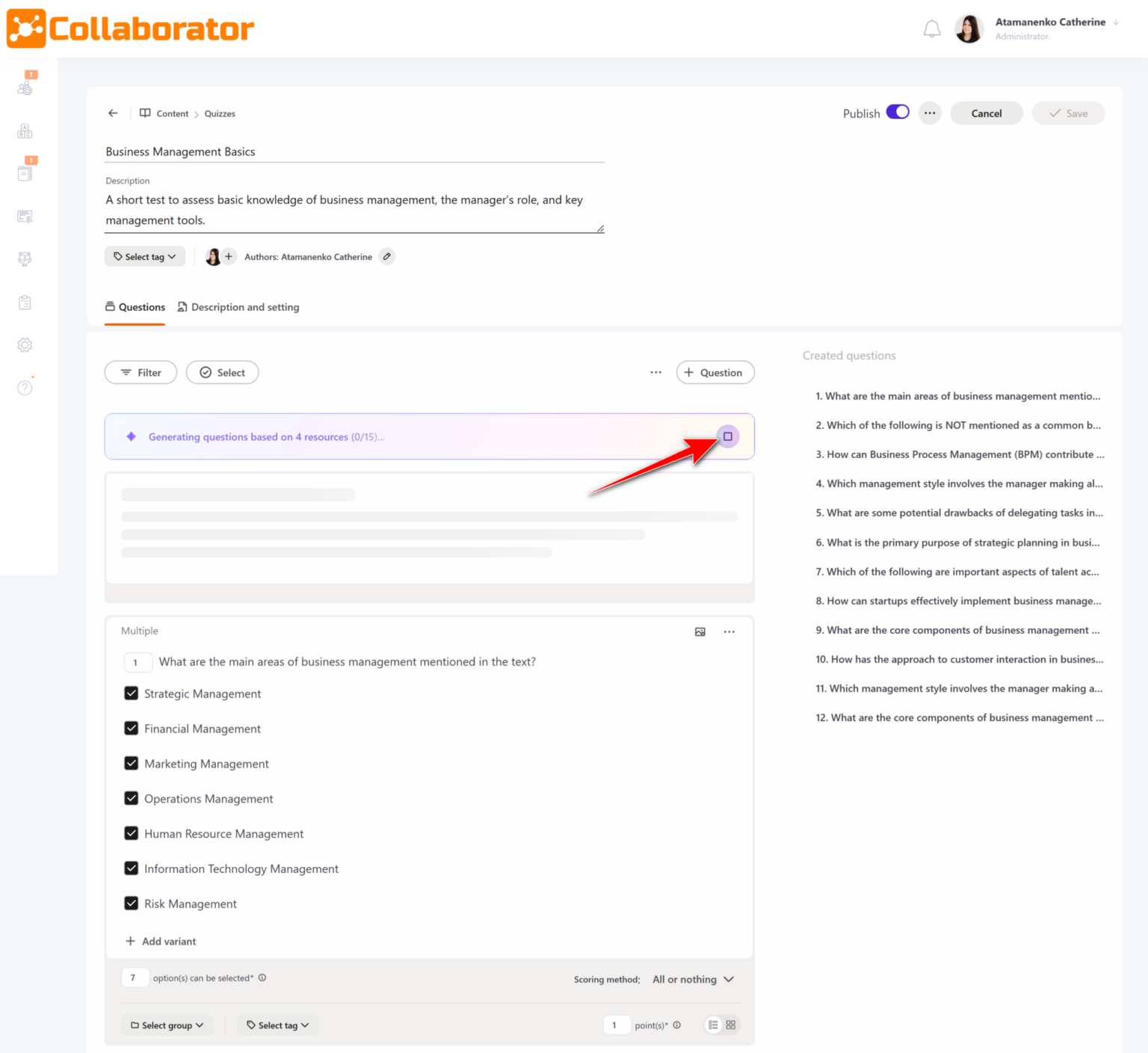Add an author with the plus icon

(229, 256)
